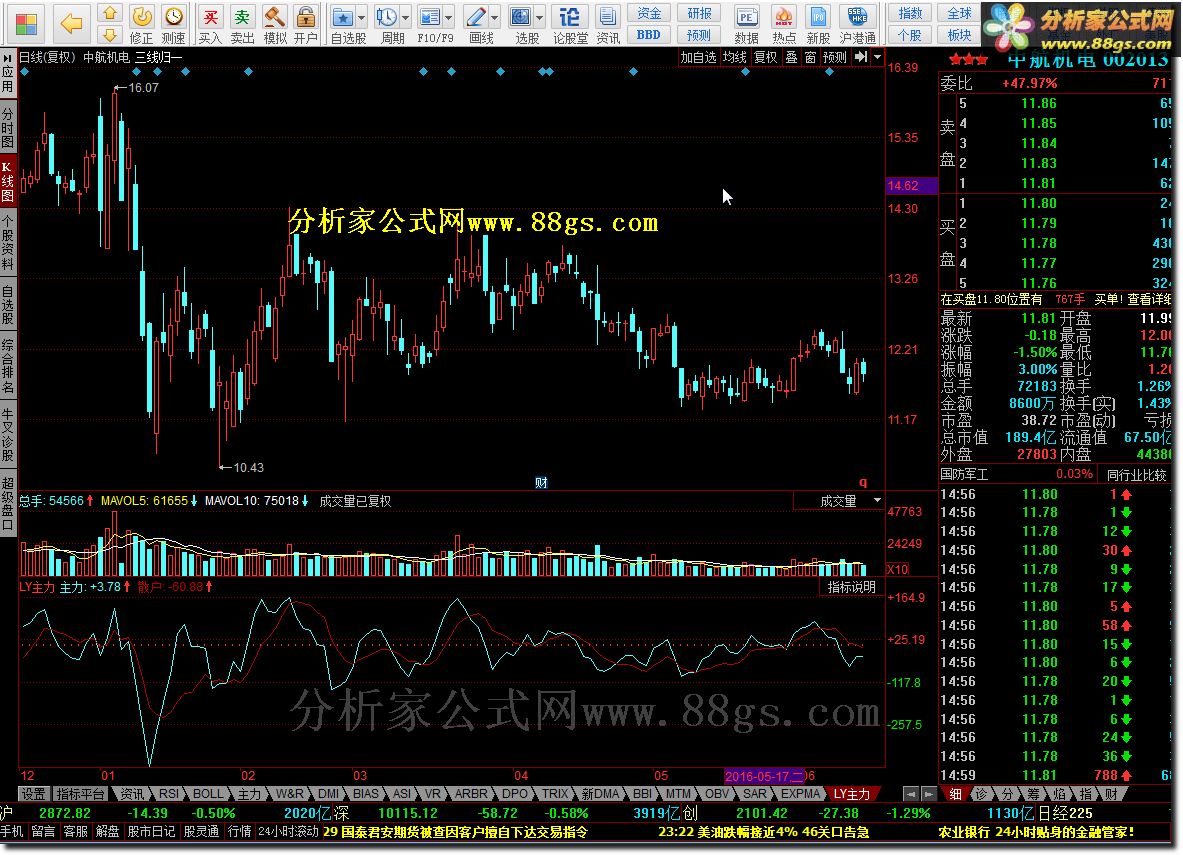This screenshot has height=855, width=1183.
Task: Toggle 均线 moving averages
Action: pos(734,57)
